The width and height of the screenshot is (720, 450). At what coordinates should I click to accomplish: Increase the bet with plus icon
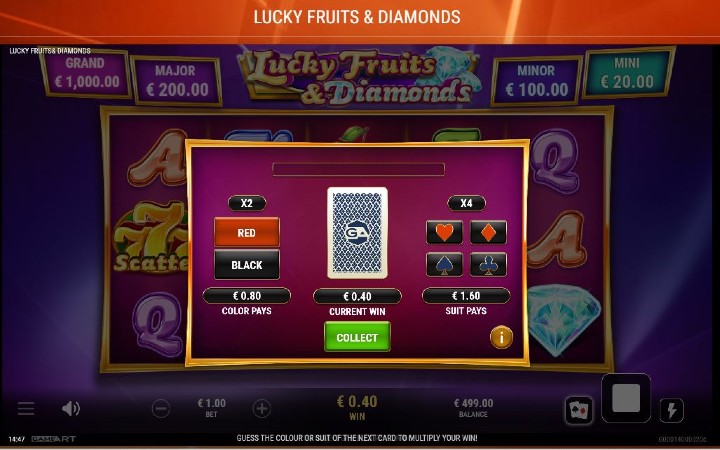[262, 408]
